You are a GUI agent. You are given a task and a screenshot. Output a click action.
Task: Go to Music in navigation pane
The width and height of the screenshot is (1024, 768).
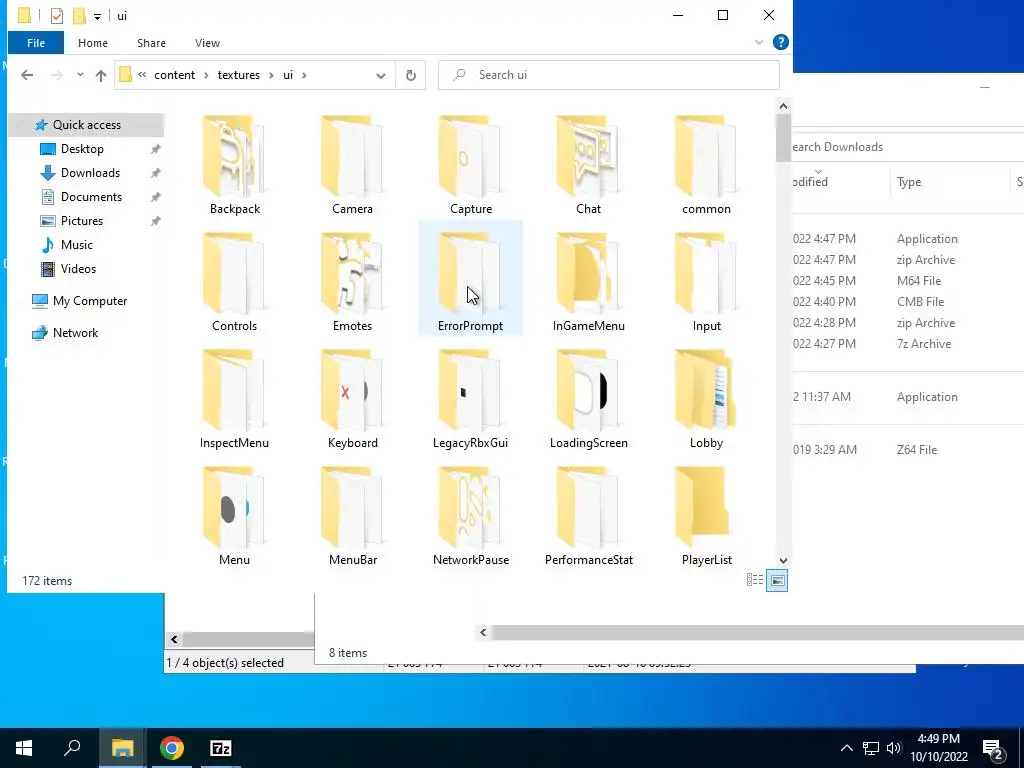(76, 245)
